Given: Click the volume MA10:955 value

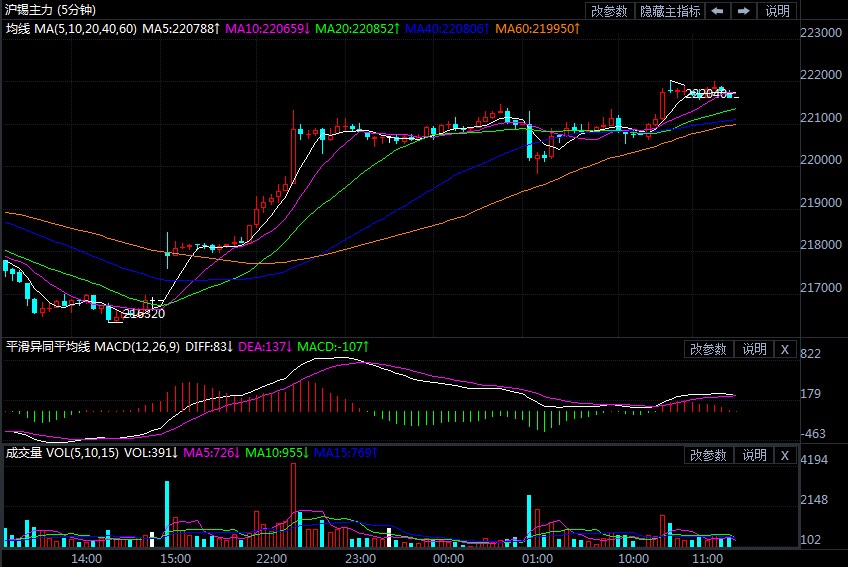Looking at the screenshot, I should 276,453.
